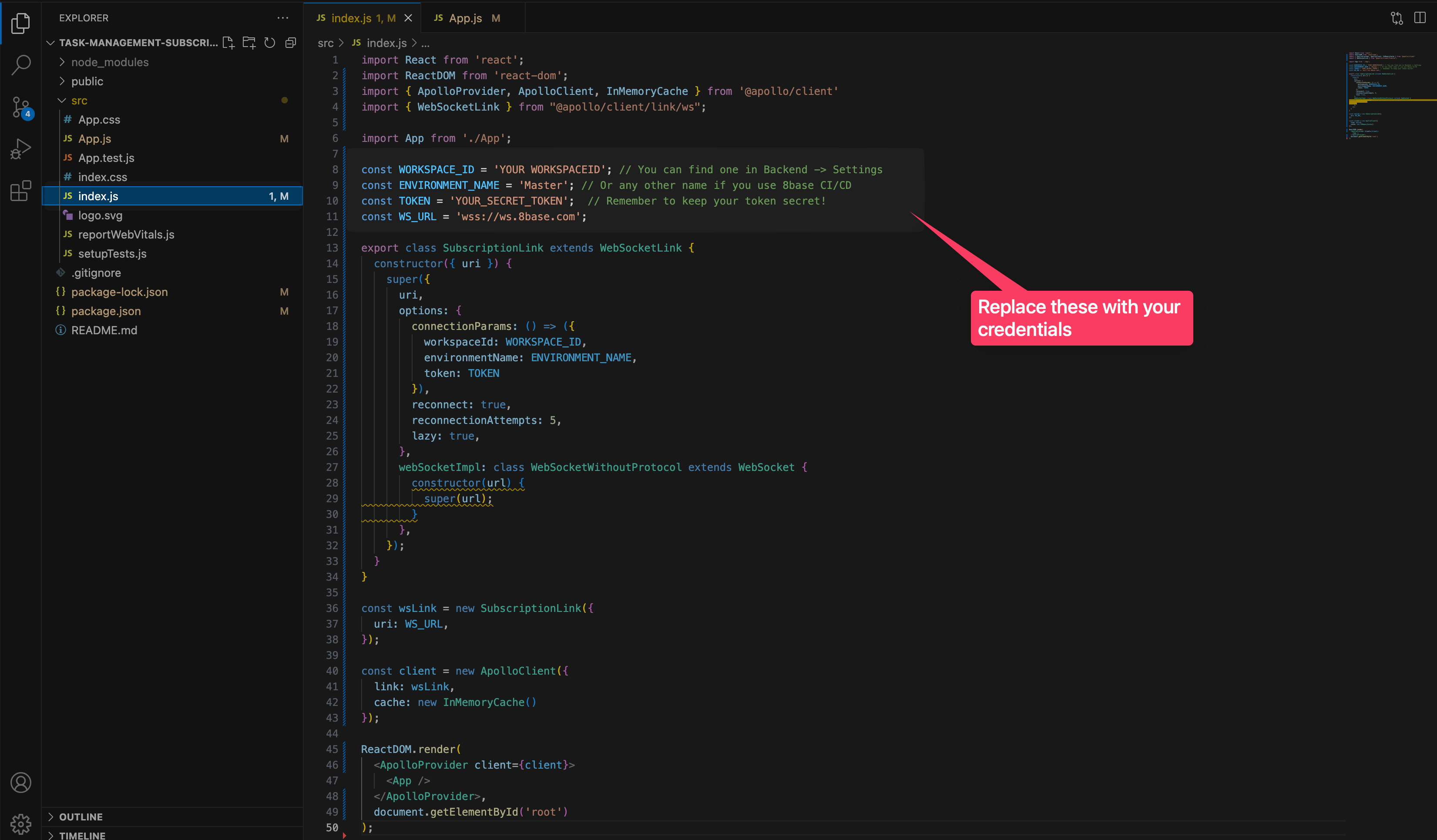Open changes compare icon in editor toolbar

[x=1397, y=18]
